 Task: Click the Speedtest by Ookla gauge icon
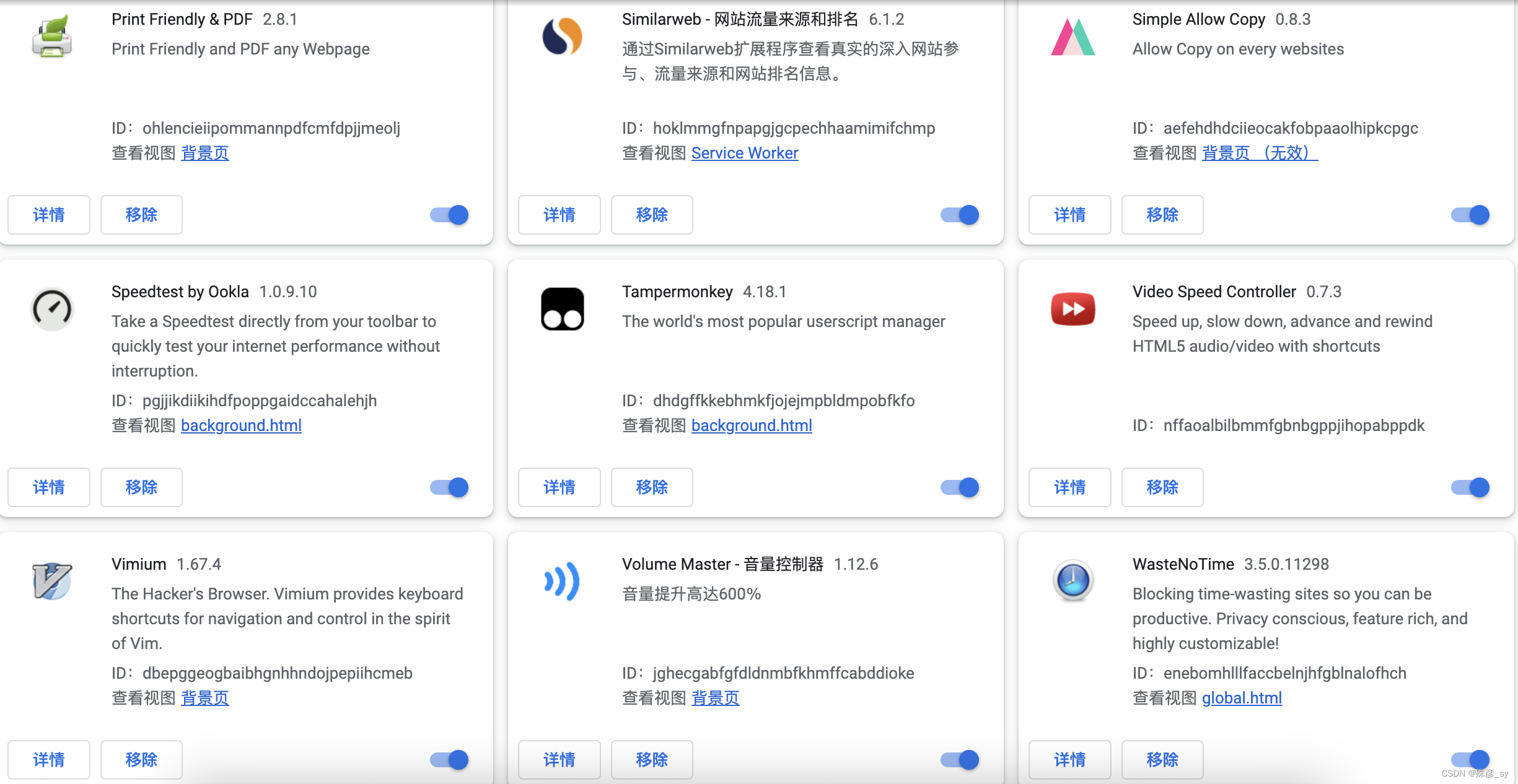(52, 308)
